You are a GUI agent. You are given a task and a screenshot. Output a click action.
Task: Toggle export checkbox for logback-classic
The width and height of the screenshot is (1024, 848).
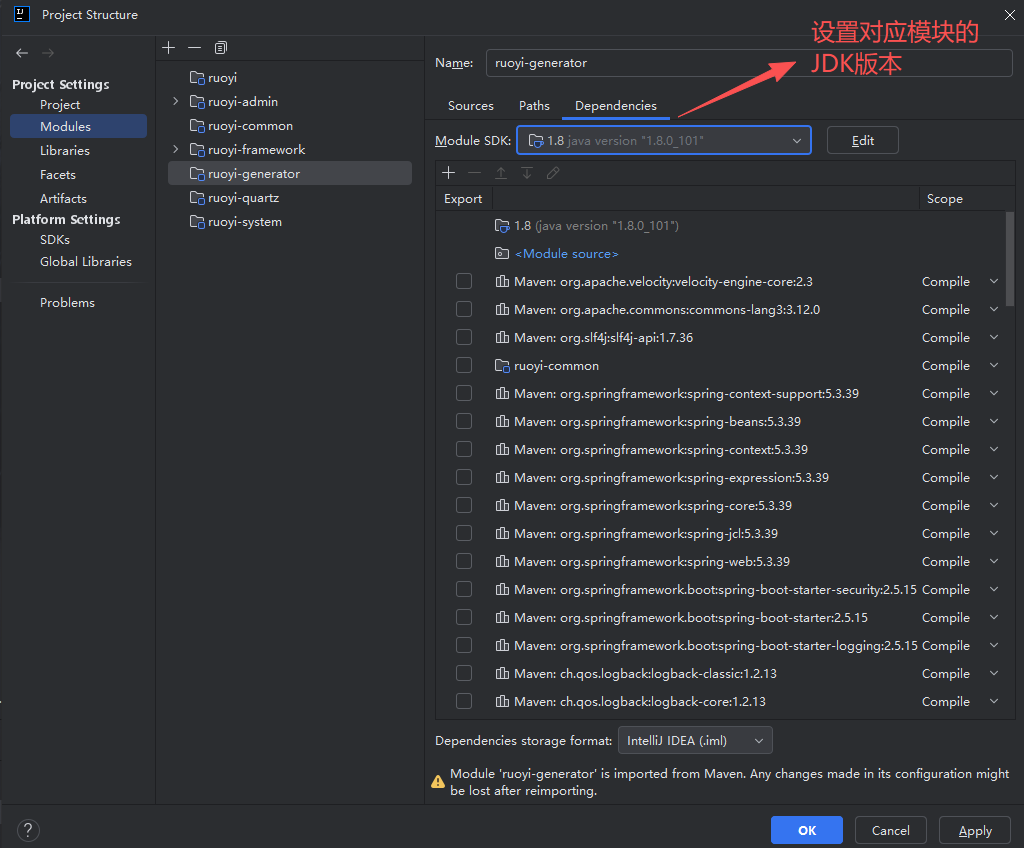click(x=464, y=674)
